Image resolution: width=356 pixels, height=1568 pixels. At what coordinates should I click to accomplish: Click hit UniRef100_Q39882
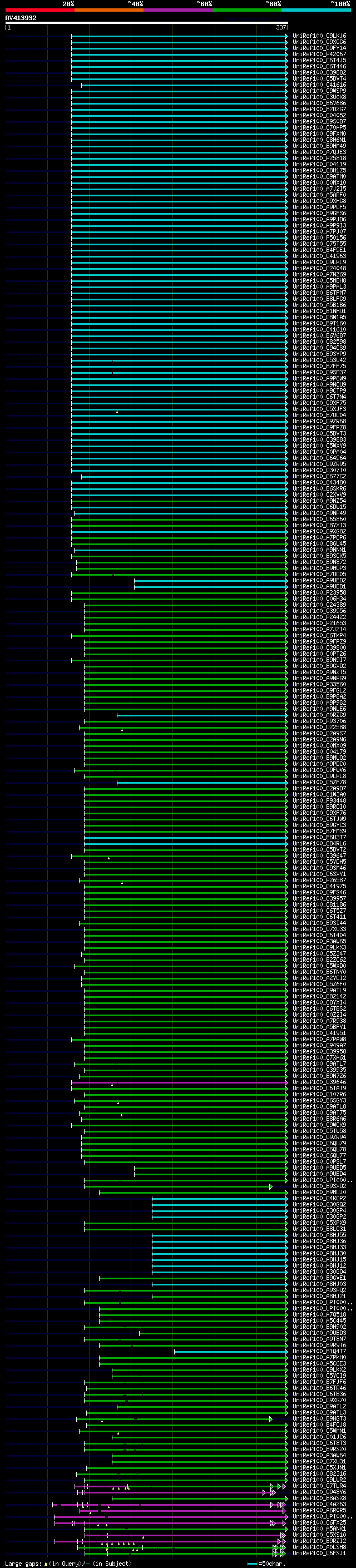click(319, 72)
